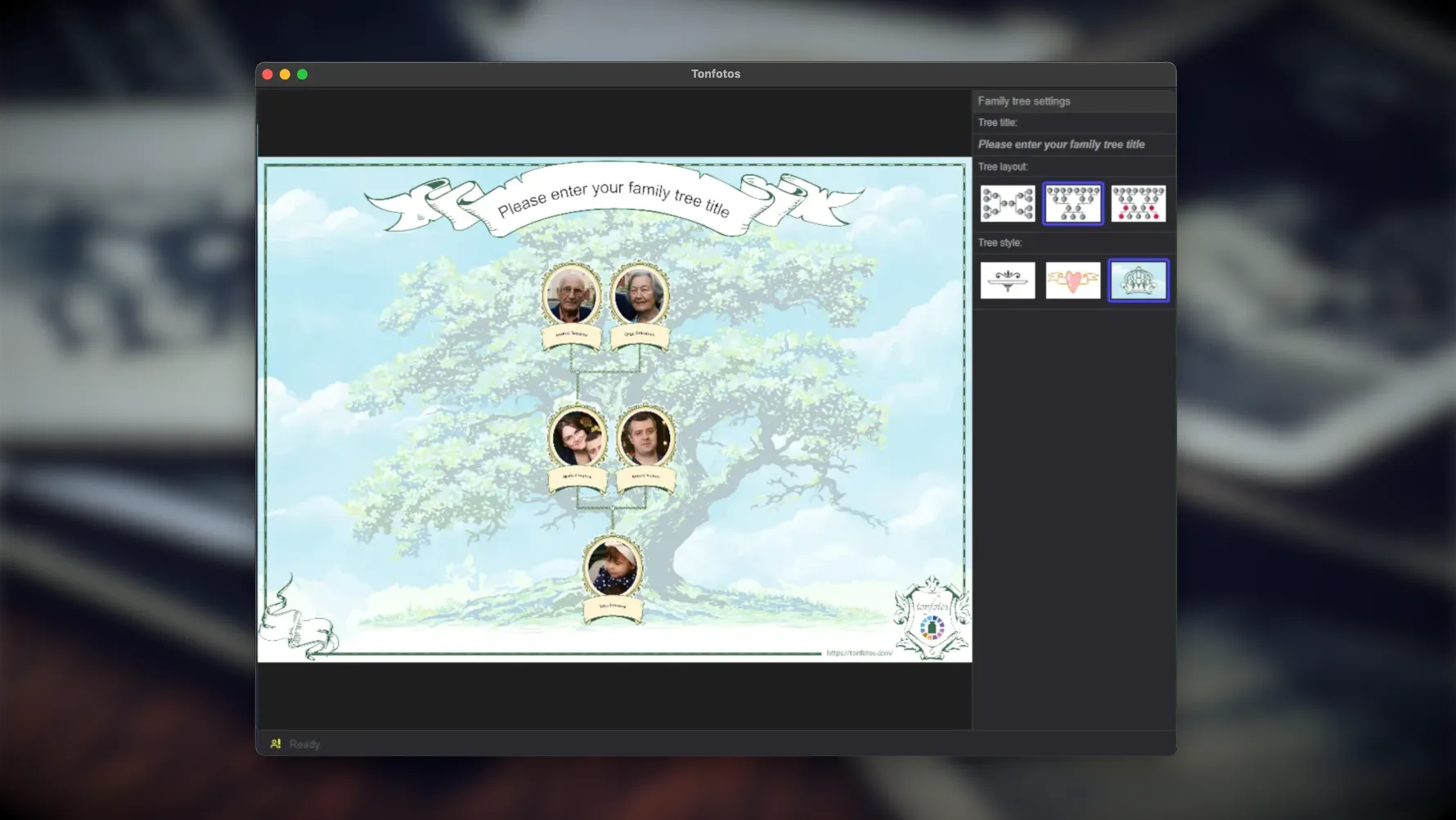
Task: Minimize the Tonfotos window
Action: (285, 74)
